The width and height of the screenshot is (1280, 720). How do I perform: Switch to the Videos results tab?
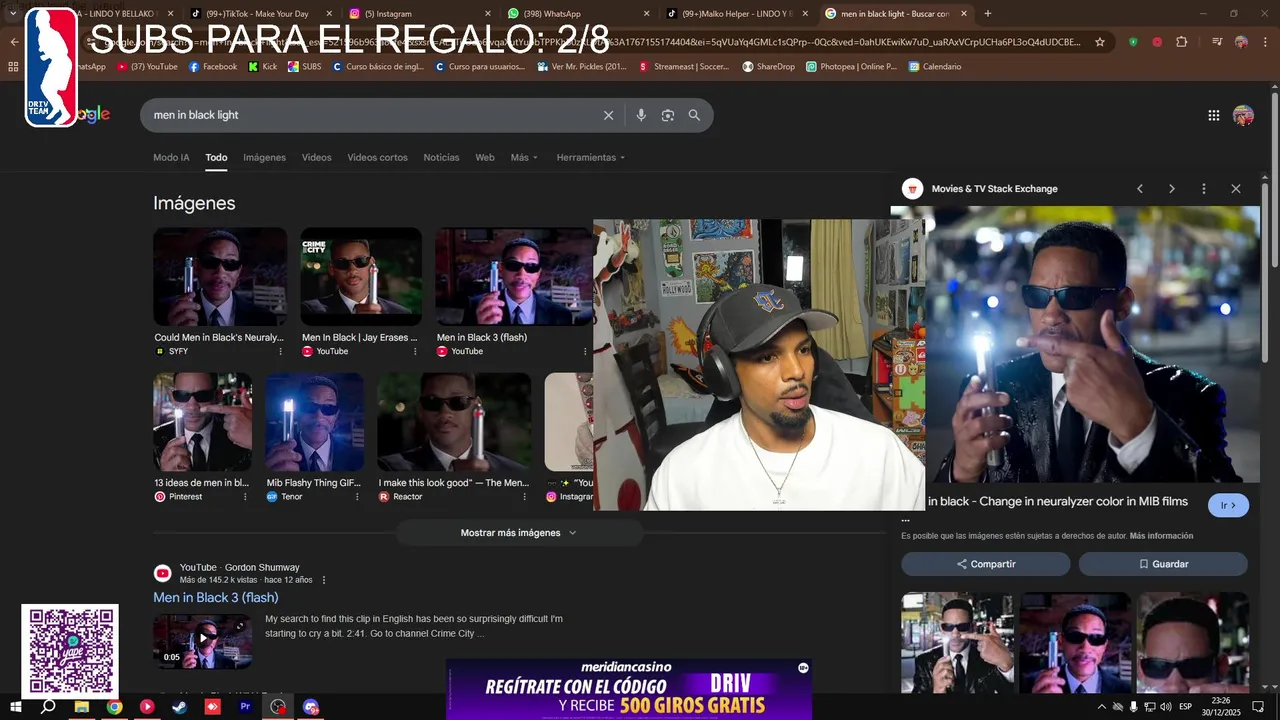pos(317,158)
